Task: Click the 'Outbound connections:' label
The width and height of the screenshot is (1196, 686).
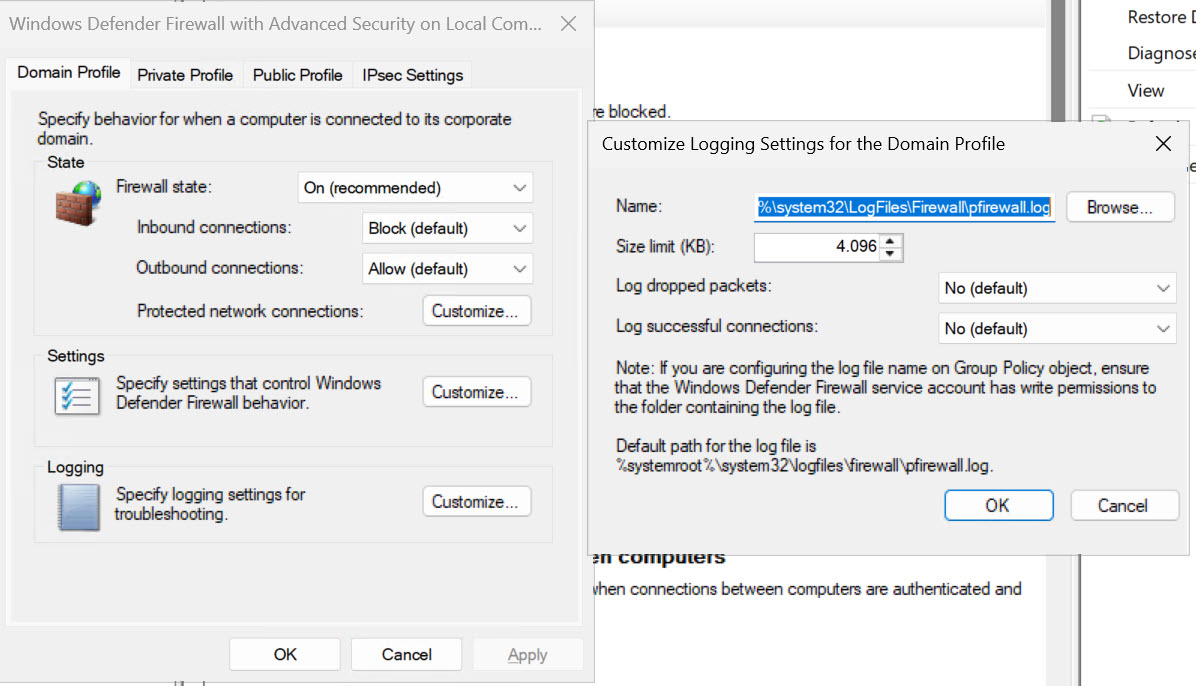Action: (219, 268)
